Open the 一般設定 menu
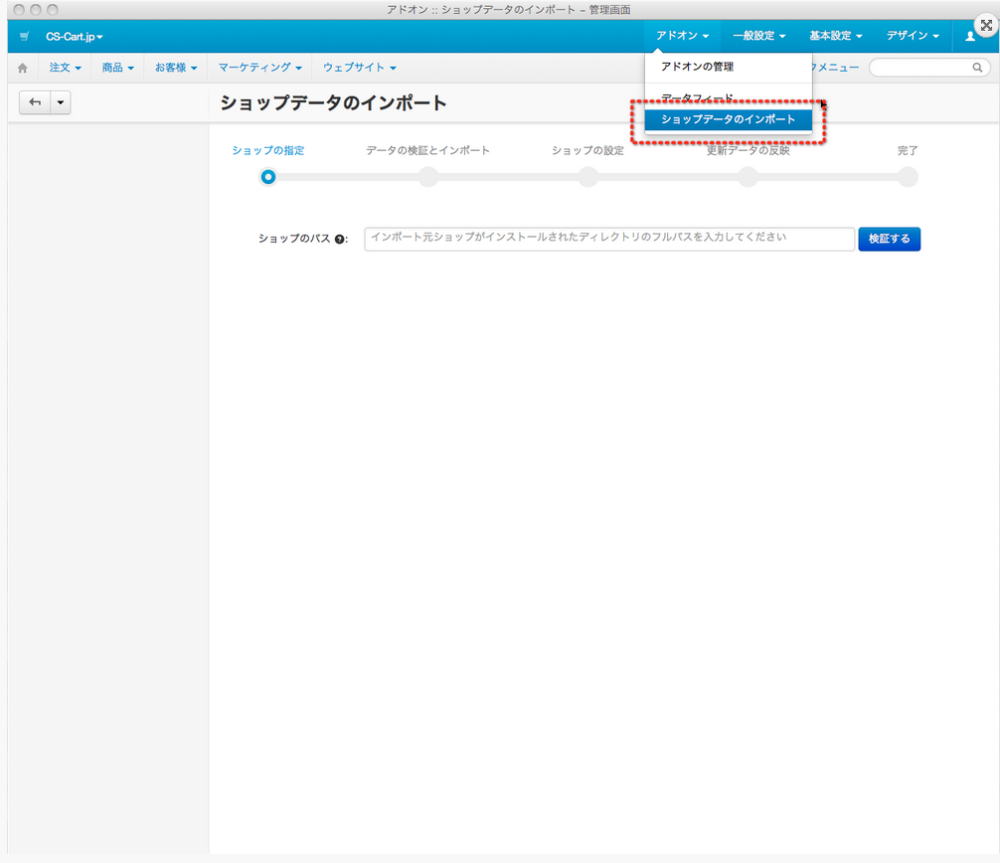Screen dimensions: 1000x863 [x=759, y=36]
